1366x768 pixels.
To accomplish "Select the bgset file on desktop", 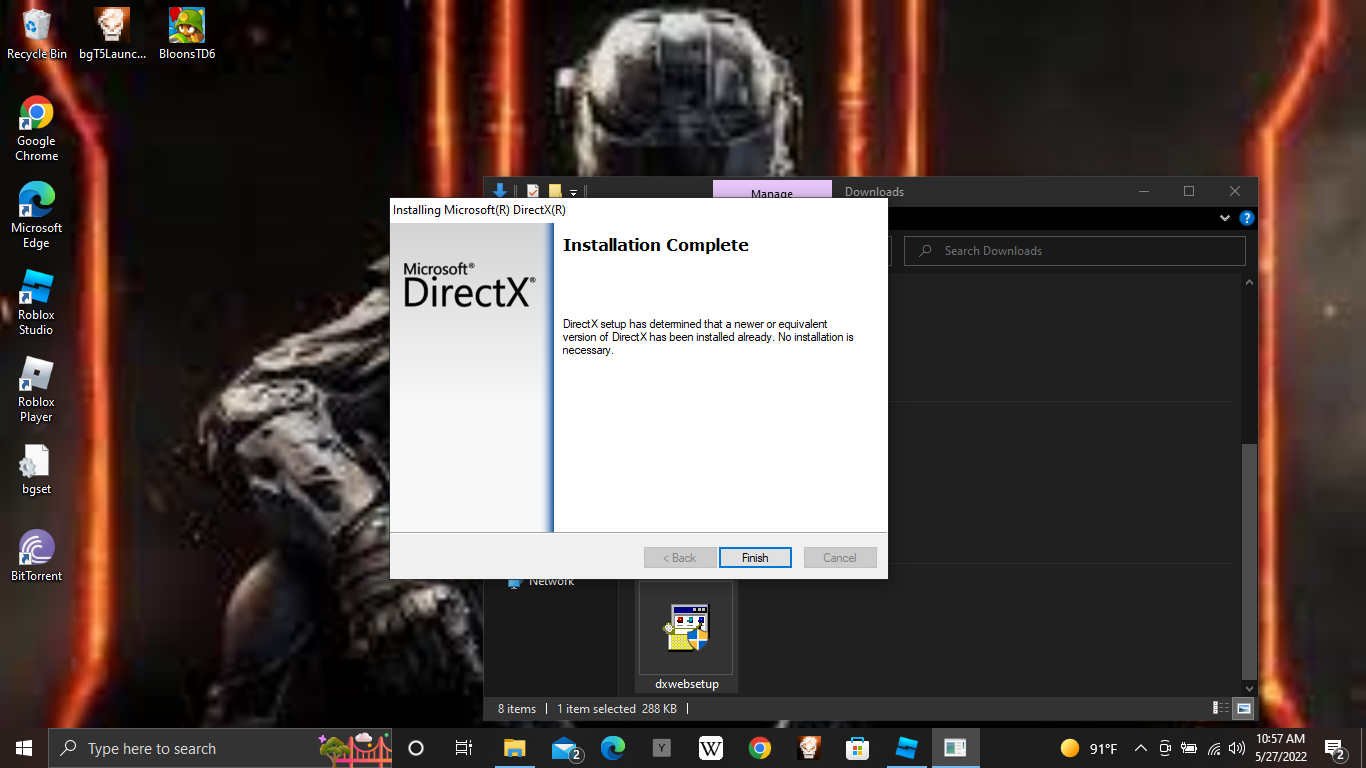I will pyautogui.click(x=37, y=469).
